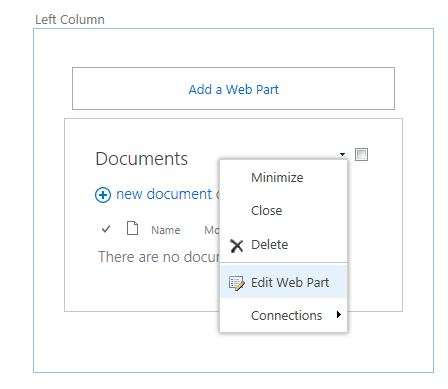
Task: Click the checkmark select-all column icon
Action: [x=106, y=229]
